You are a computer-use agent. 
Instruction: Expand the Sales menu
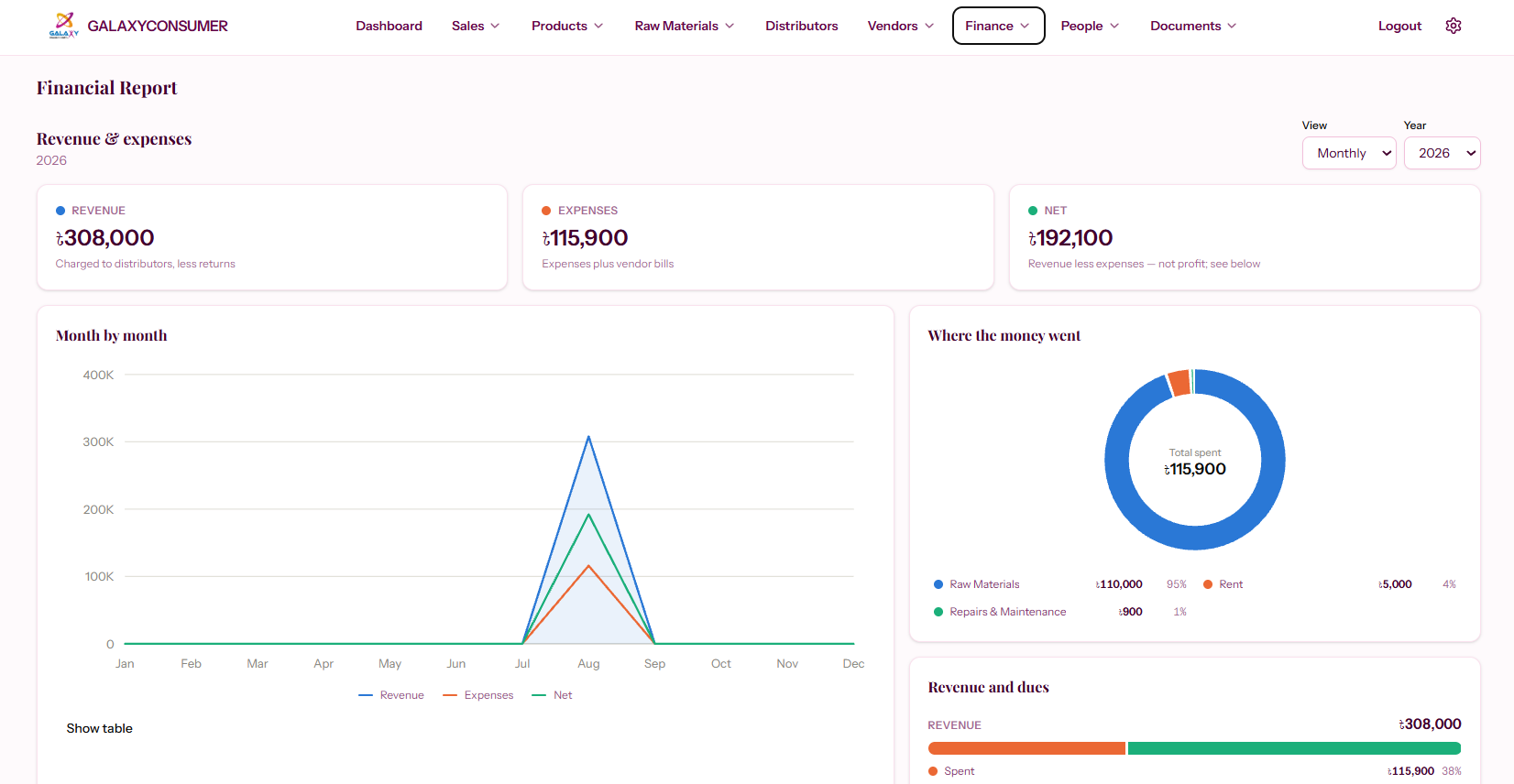coord(476,26)
